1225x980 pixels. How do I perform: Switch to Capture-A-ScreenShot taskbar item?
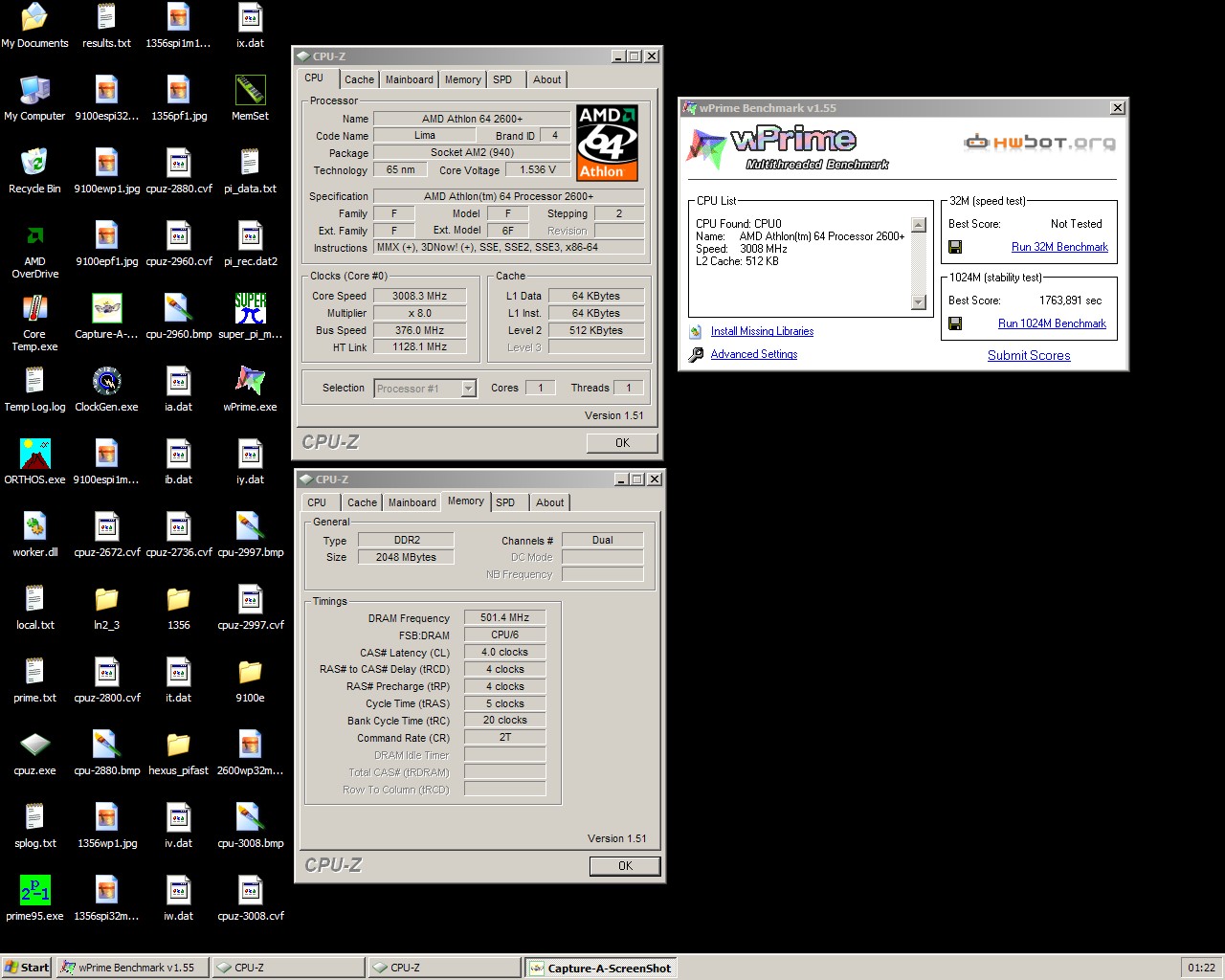coord(600,968)
